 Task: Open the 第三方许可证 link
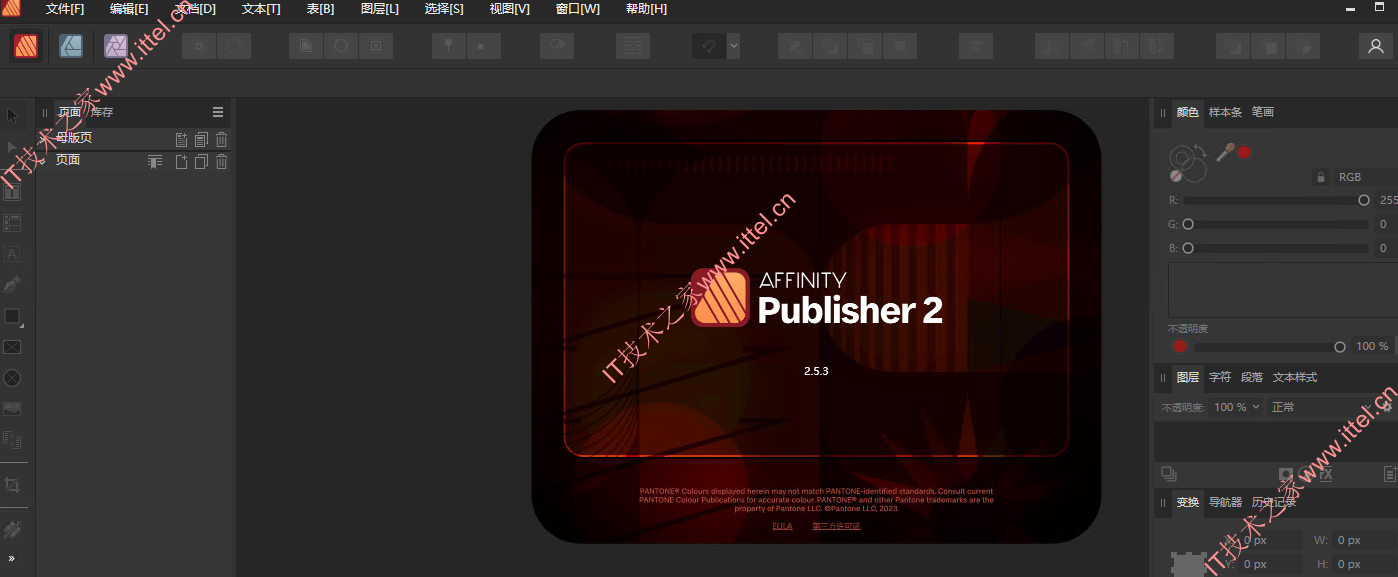point(836,524)
